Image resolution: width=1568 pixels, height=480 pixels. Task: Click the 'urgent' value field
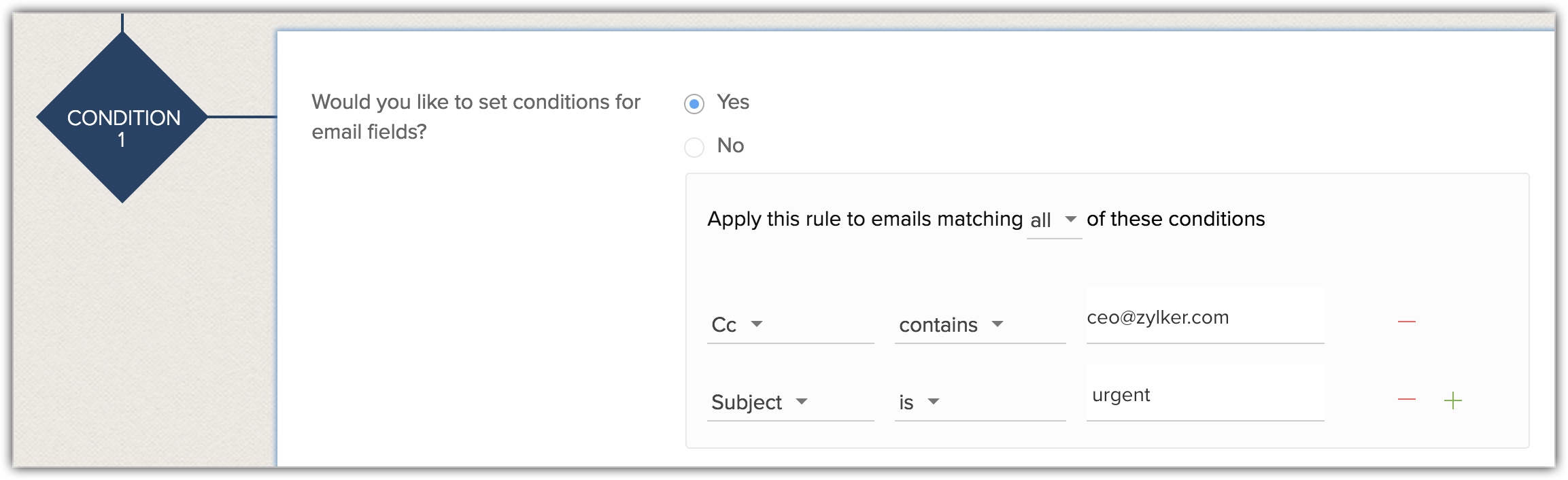pos(1205,393)
